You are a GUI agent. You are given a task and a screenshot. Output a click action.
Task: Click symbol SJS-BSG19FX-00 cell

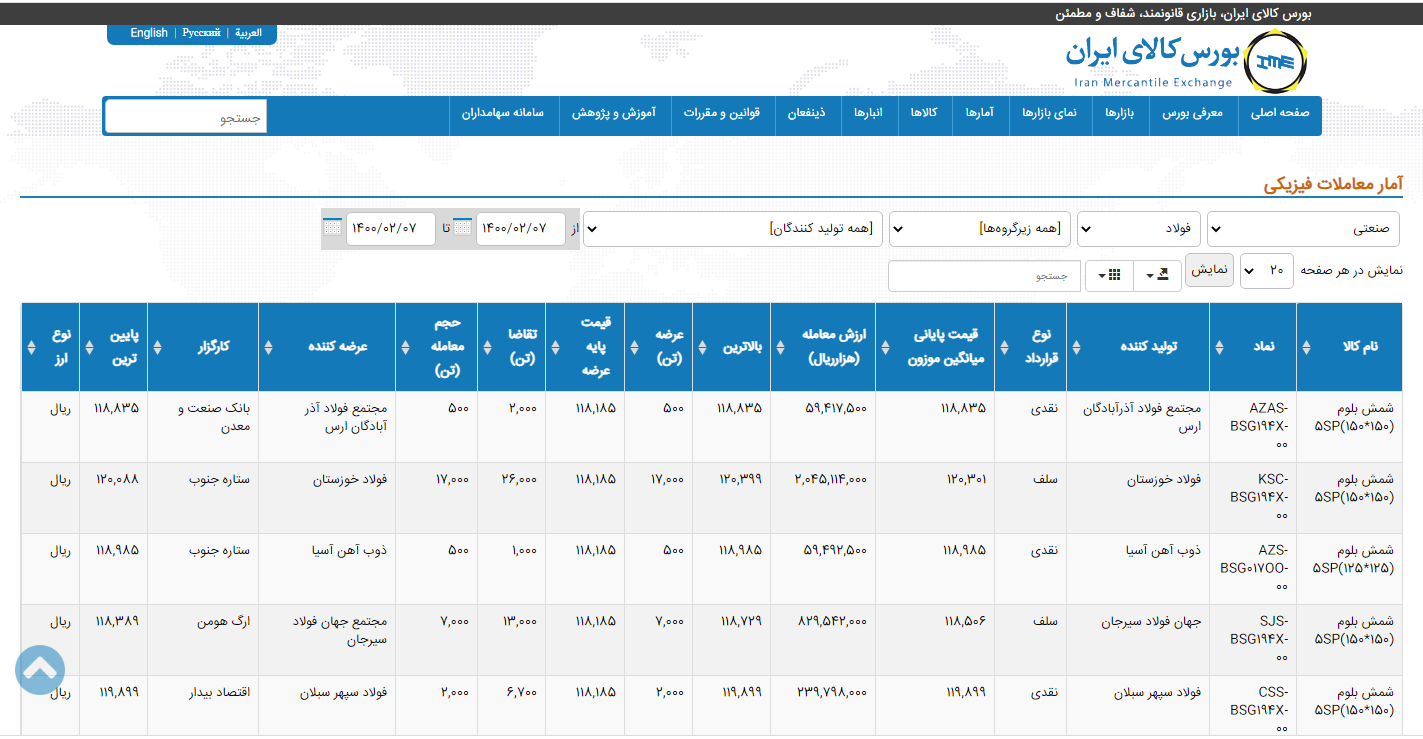[1253, 640]
